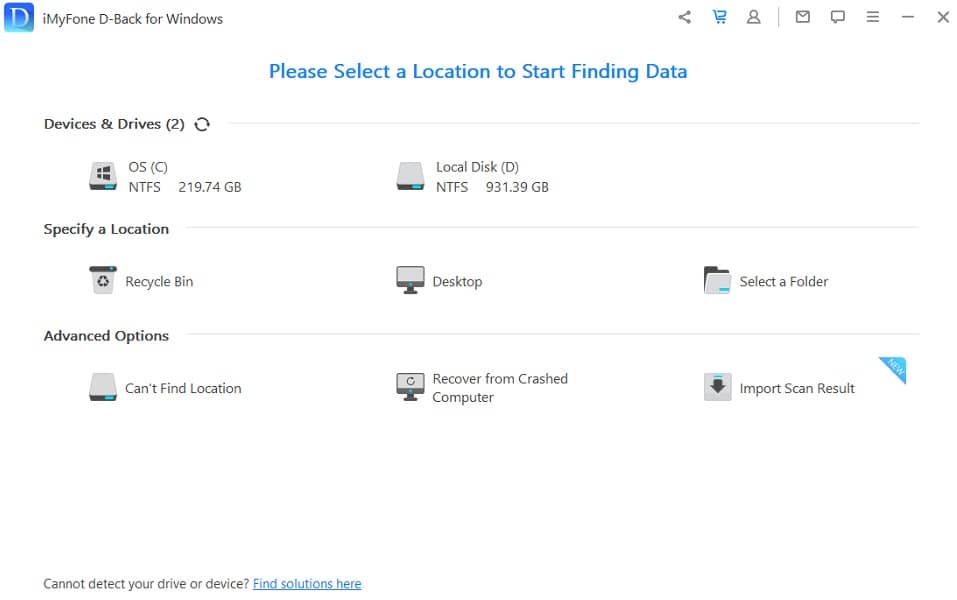The image size is (957, 600).
Task: Select 'Recover from Crashed Computer' text
Action: [x=500, y=388]
